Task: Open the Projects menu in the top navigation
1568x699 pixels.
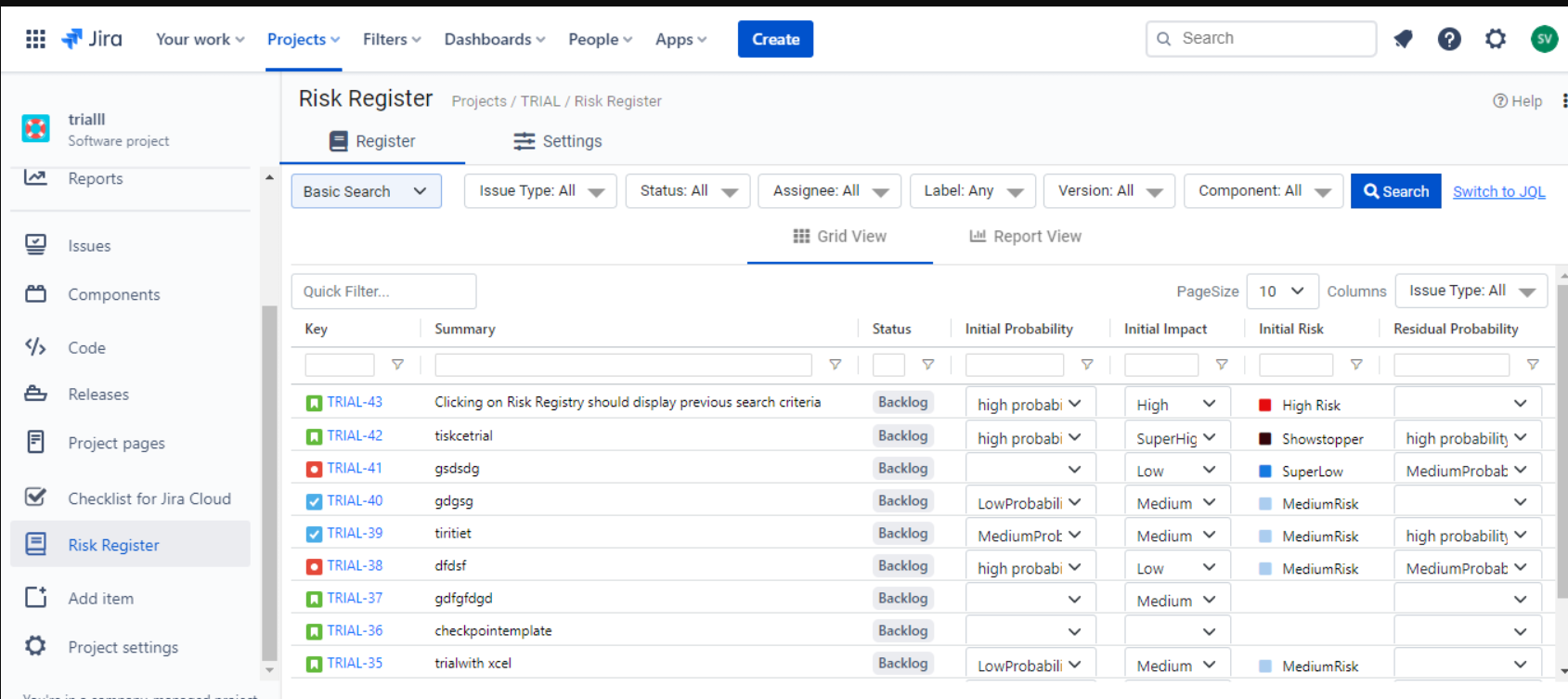Action: pos(303,39)
